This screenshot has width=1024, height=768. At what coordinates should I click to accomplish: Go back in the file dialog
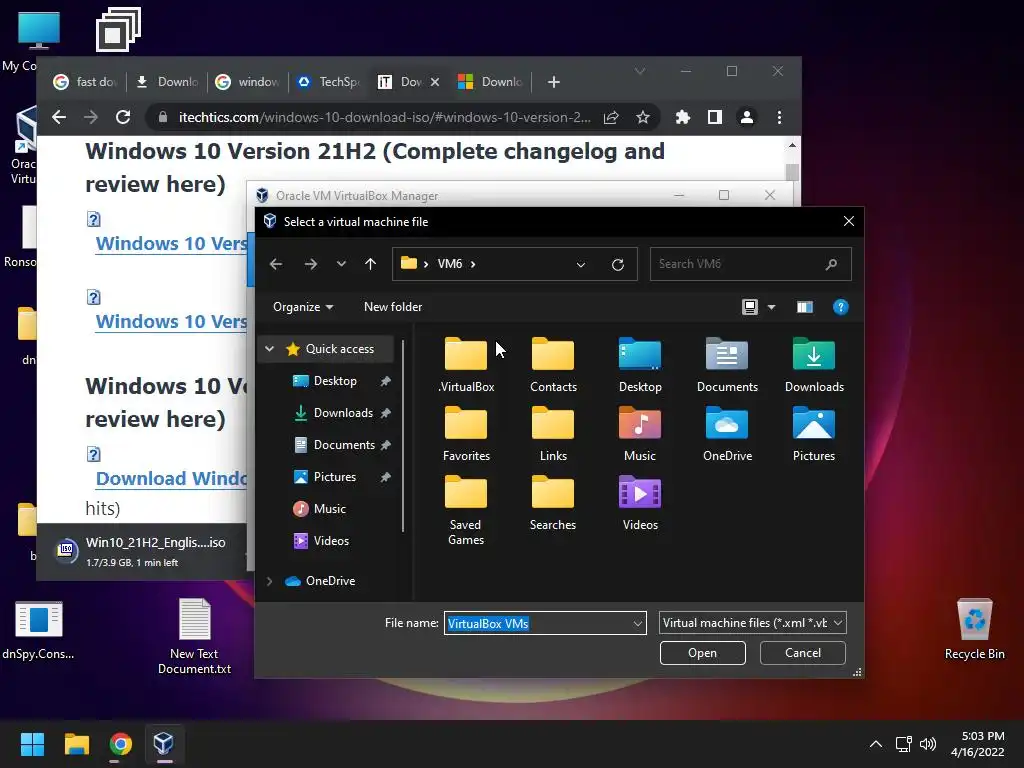pos(276,264)
